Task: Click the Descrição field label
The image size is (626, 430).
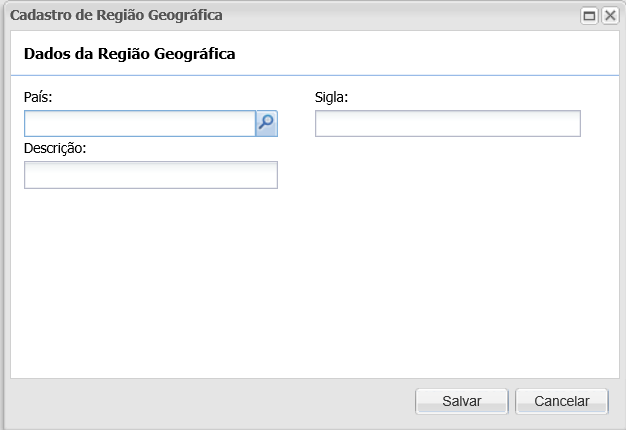Action: pos(56,149)
